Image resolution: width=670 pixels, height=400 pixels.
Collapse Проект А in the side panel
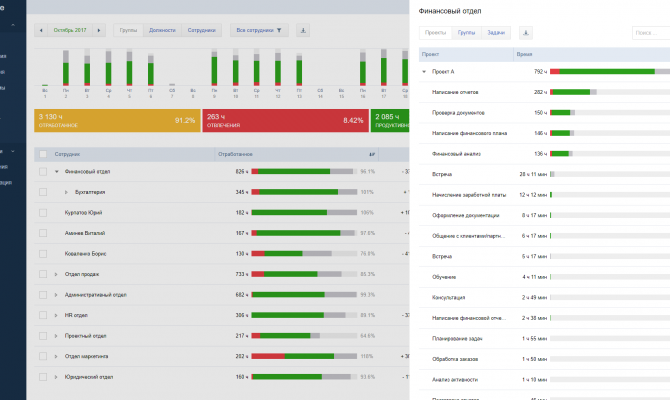pos(424,72)
